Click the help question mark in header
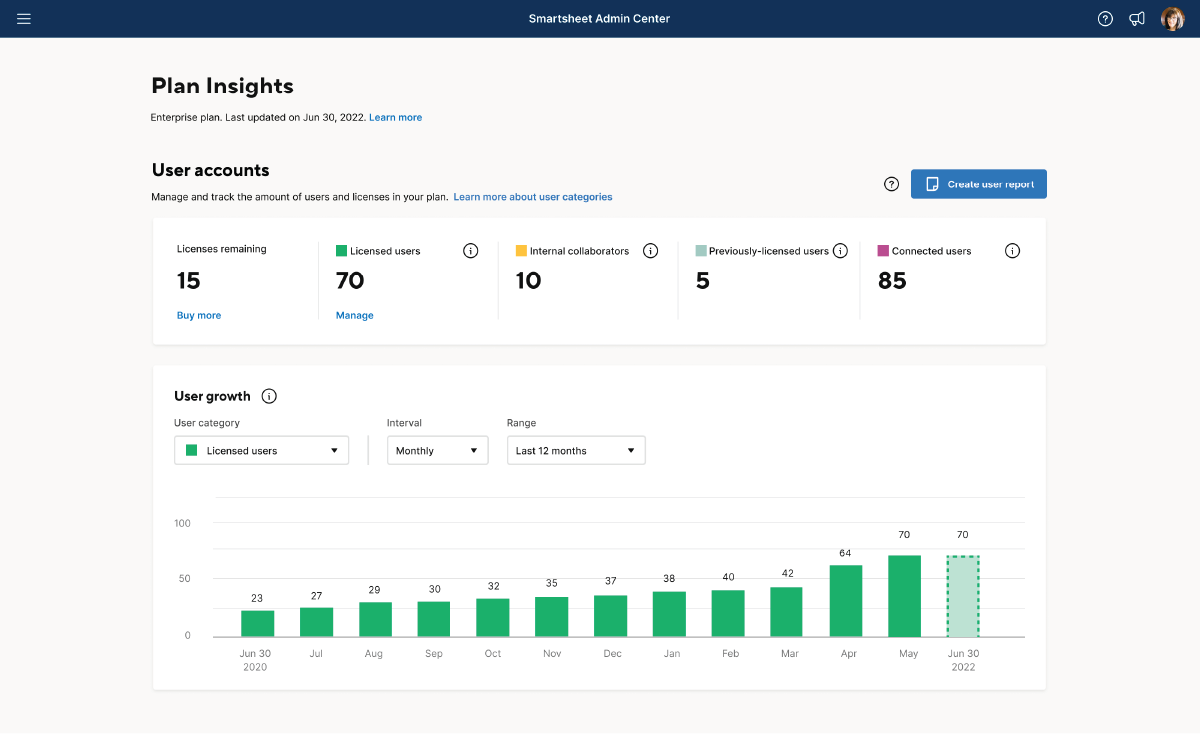 click(1105, 19)
